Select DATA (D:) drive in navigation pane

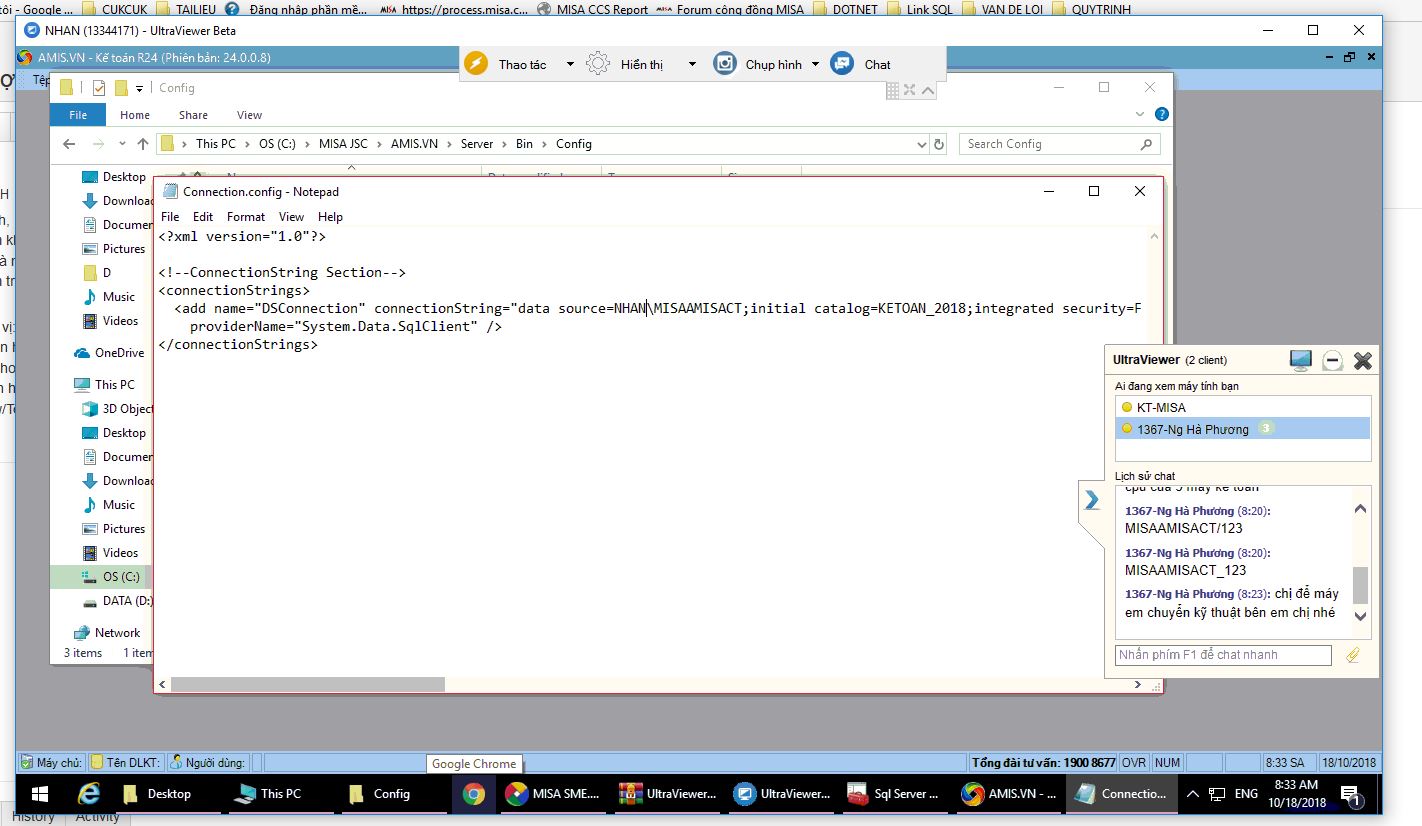tap(118, 601)
